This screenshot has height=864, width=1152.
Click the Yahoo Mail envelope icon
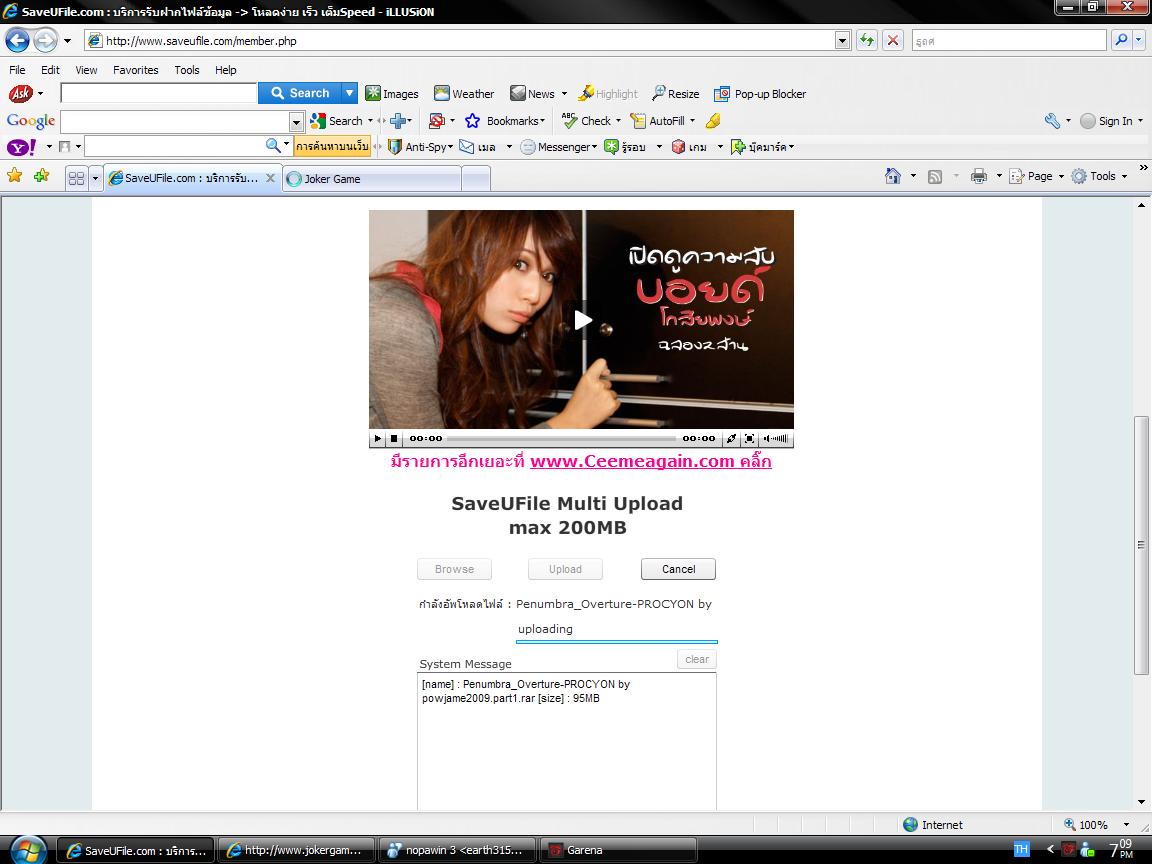467,146
